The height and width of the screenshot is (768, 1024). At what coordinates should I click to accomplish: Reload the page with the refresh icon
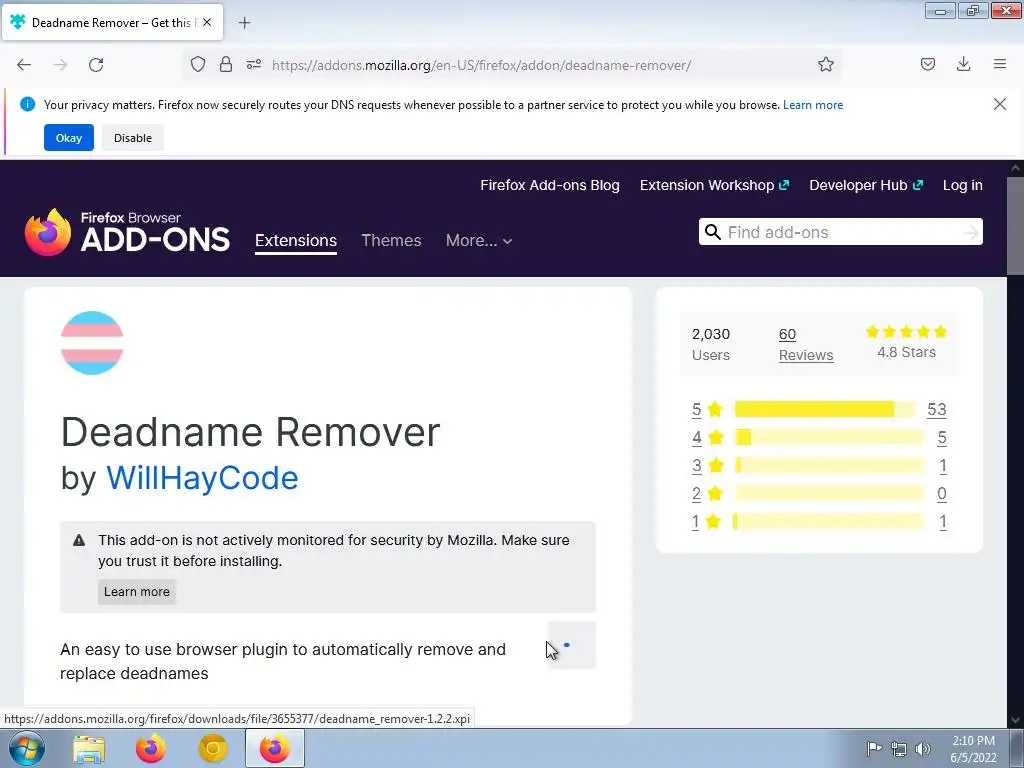pos(96,65)
